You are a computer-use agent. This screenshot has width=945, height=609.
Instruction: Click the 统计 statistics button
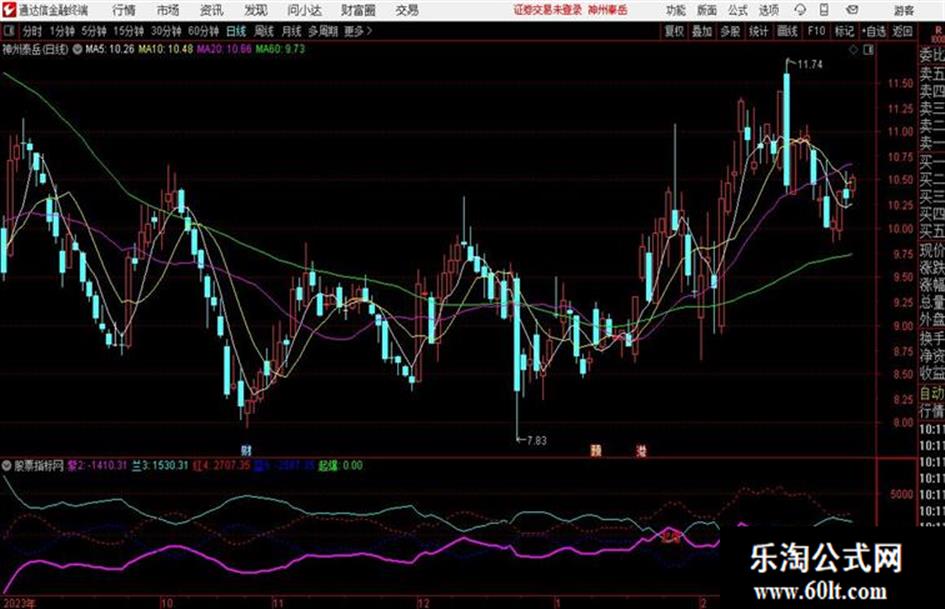tap(758, 31)
